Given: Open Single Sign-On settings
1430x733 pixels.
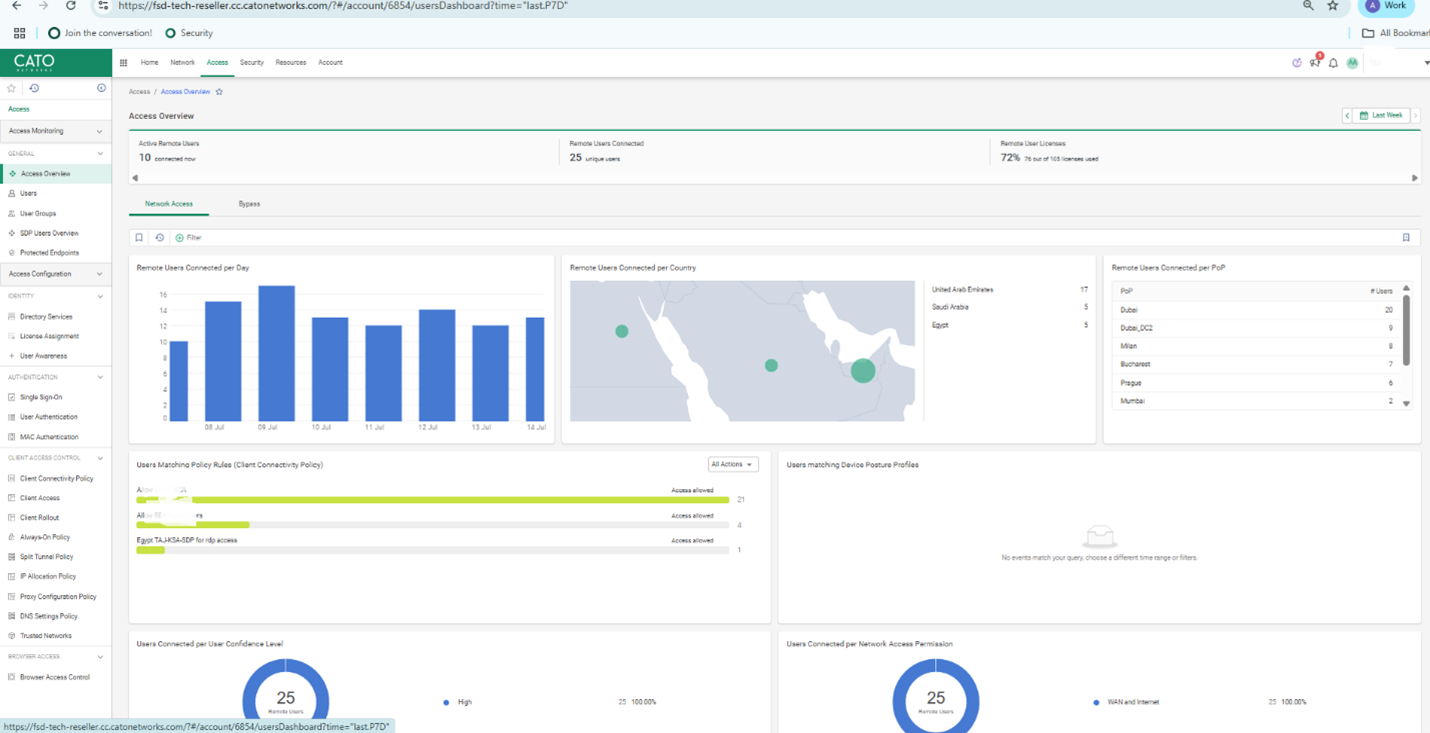Looking at the screenshot, I should (41, 398).
